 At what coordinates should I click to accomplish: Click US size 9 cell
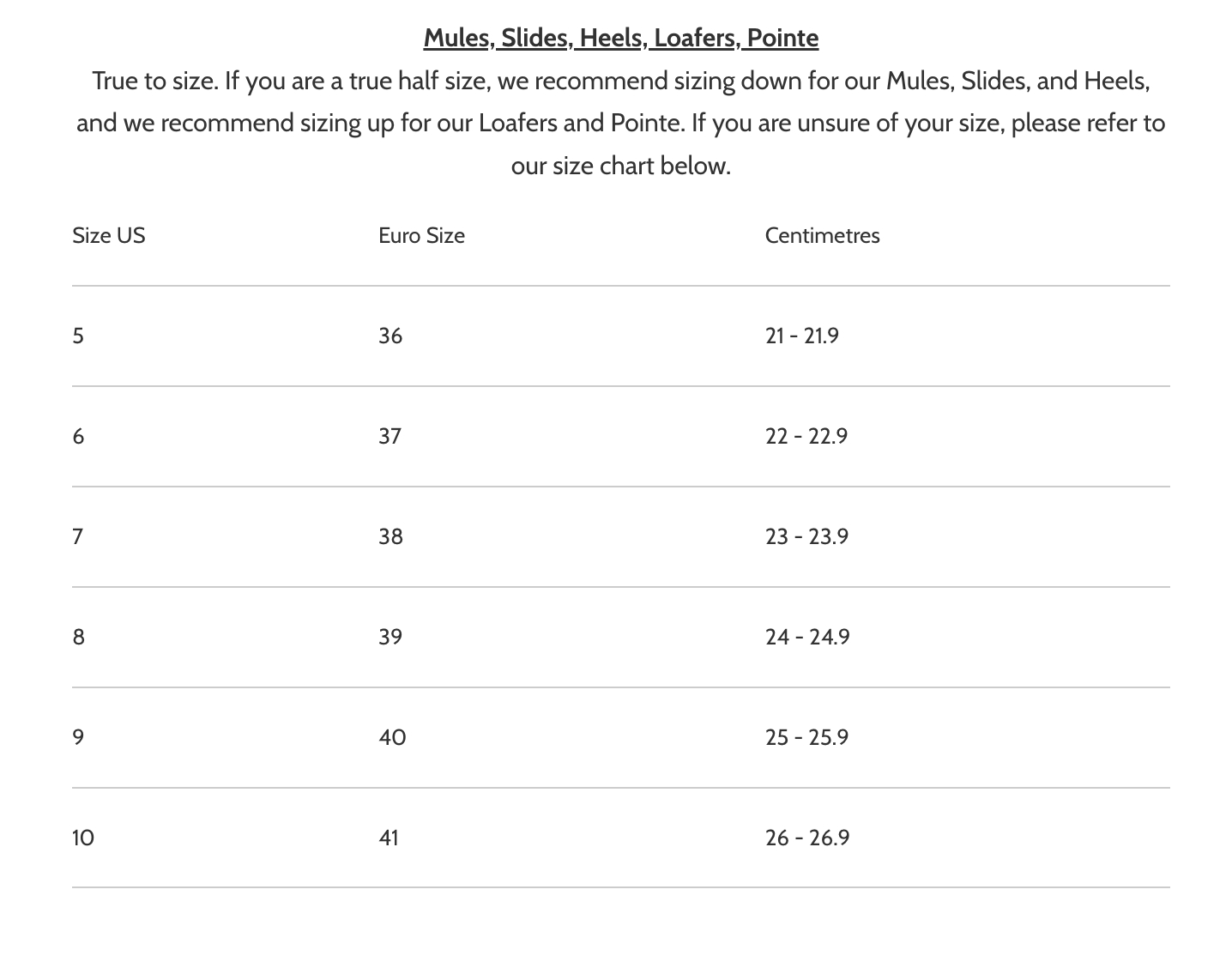(78, 737)
